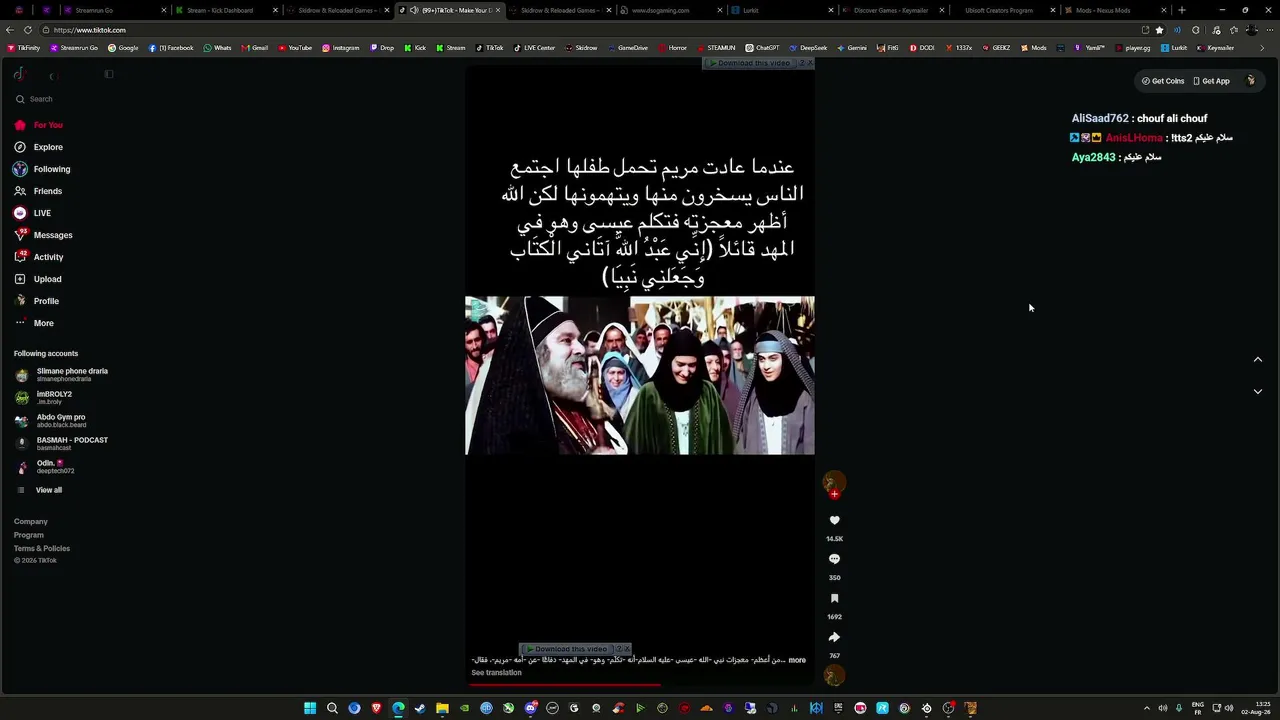Show hidden system tray icons
The image size is (1280, 720).
(x=1146, y=708)
